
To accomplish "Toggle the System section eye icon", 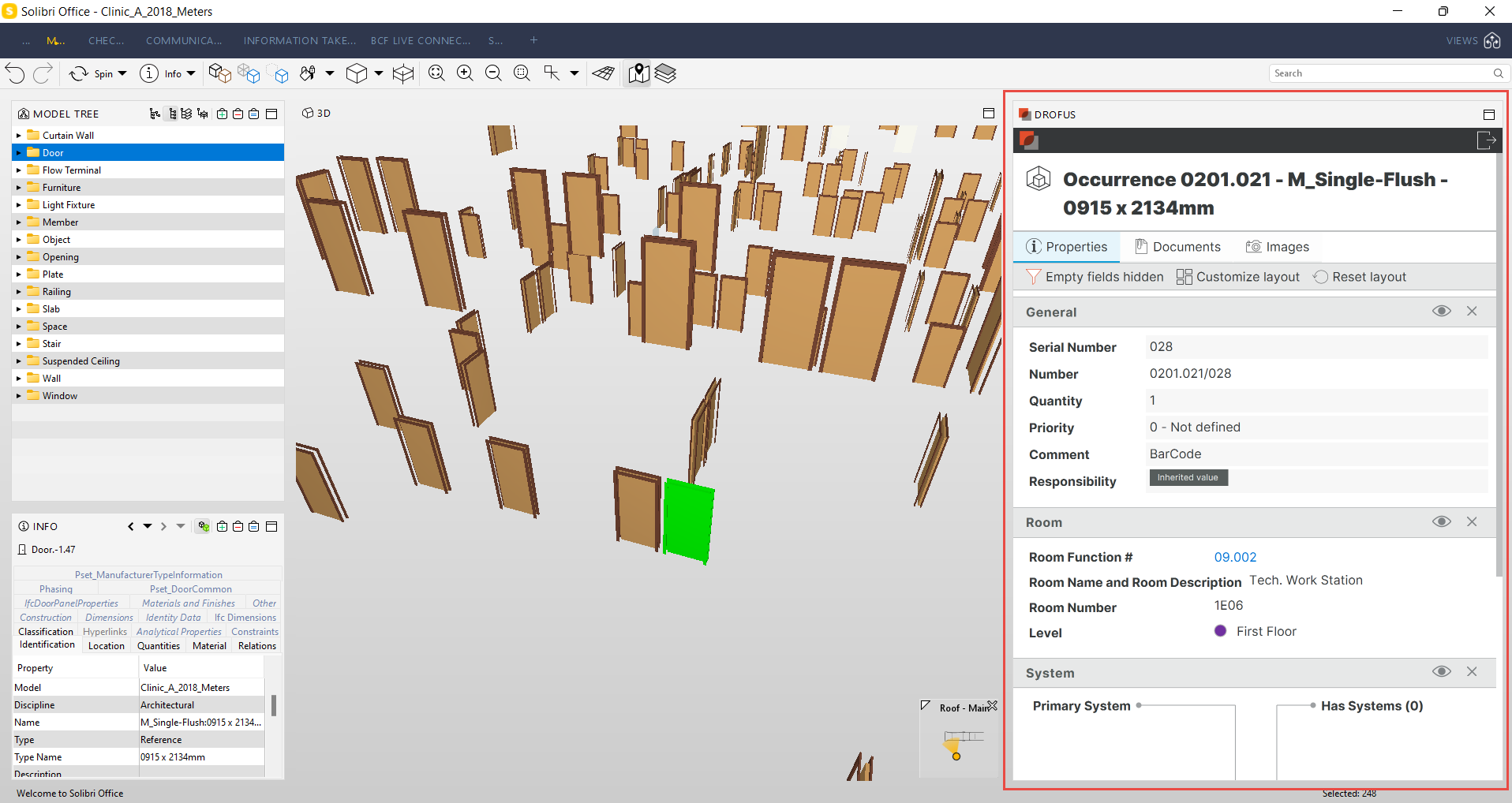I will [x=1441, y=671].
